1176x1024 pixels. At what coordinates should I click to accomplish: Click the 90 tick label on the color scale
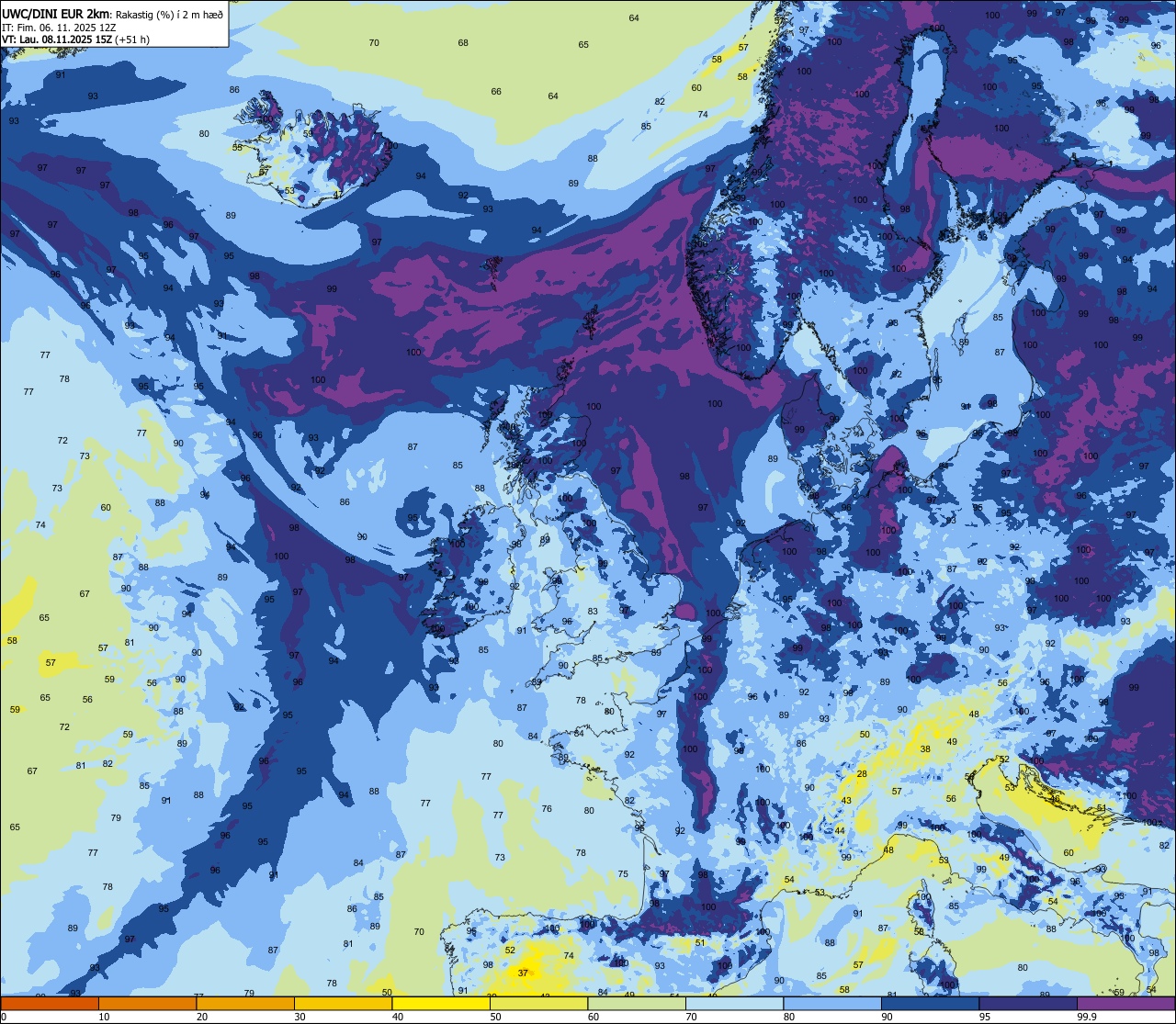887,1017
